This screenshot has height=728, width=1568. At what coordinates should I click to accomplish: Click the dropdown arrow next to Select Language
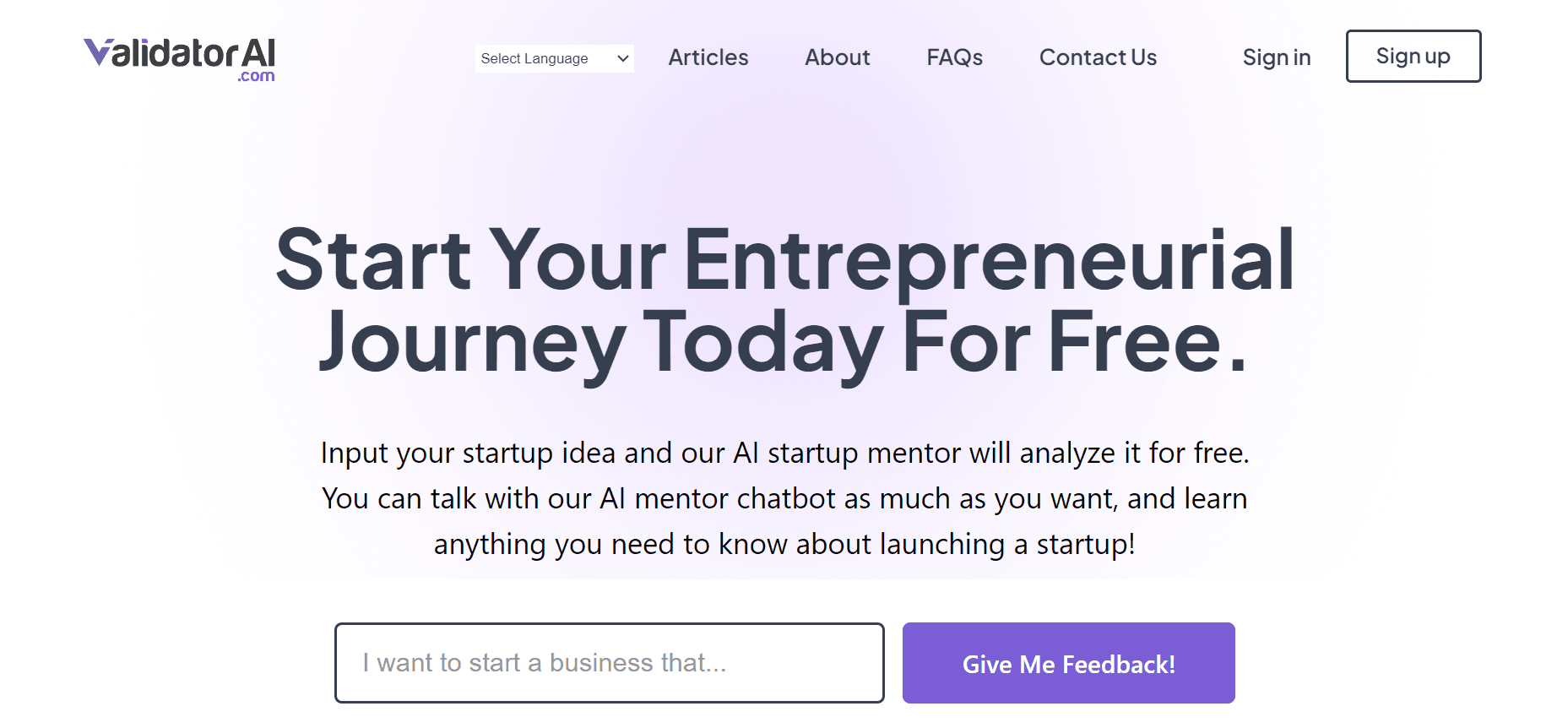click(622, 58)
